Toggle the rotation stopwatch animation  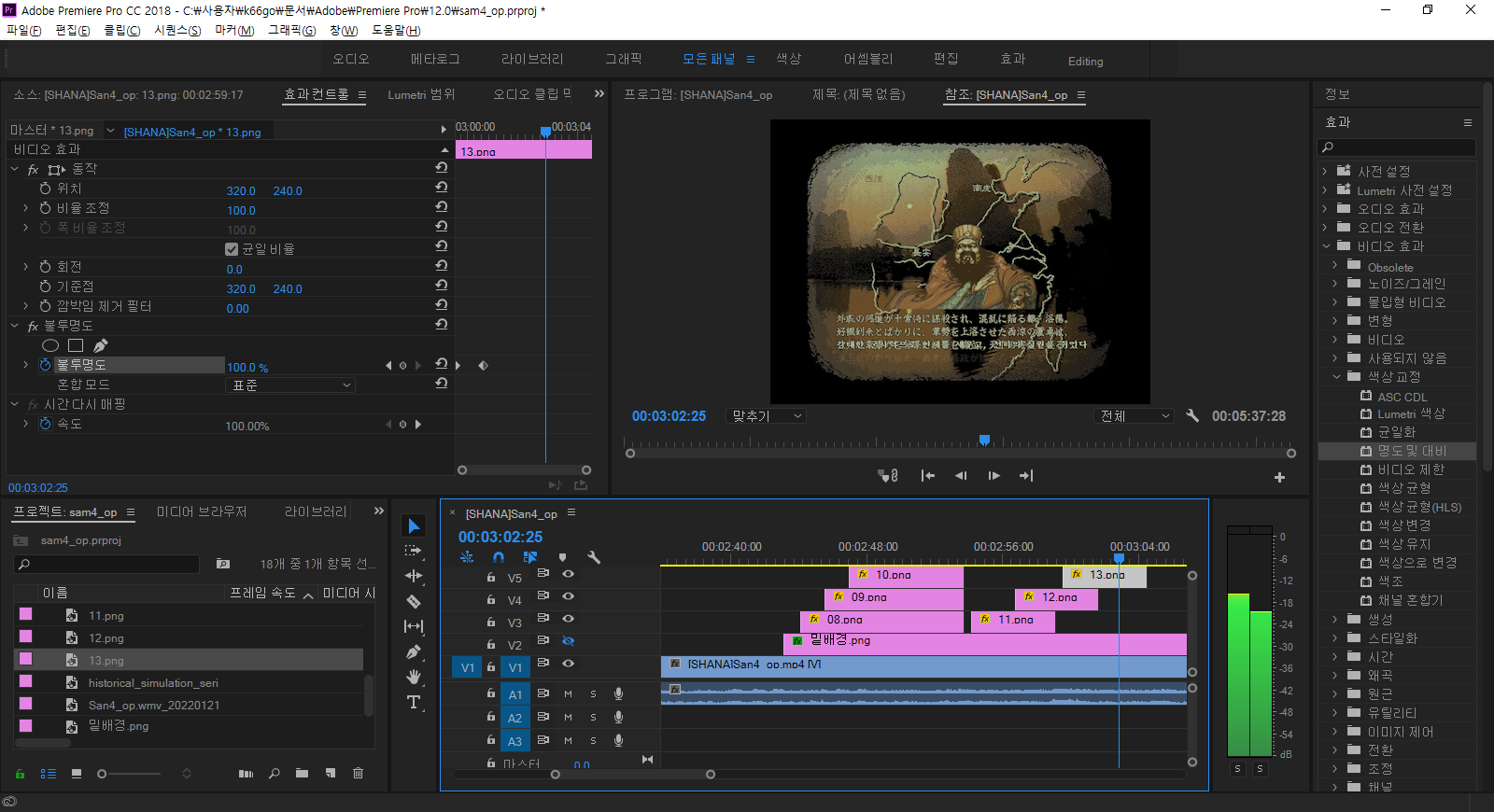click(45, 267)
